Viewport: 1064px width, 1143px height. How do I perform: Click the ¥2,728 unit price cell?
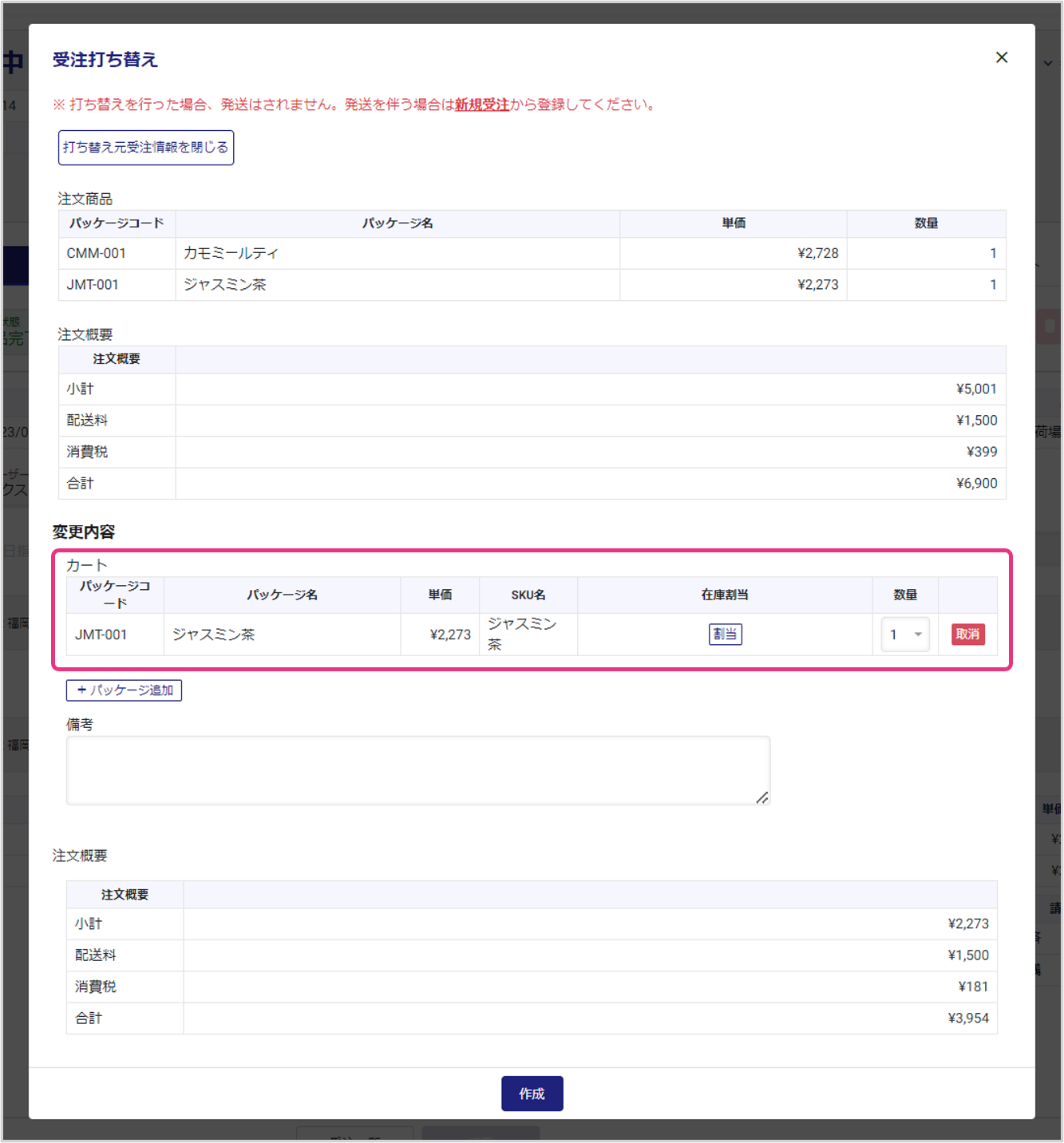pos(817,253)
